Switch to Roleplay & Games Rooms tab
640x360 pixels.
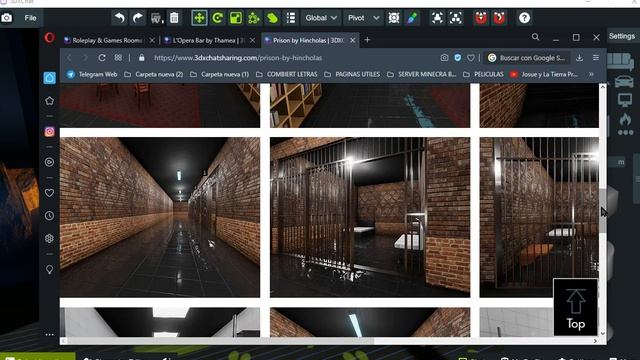(x=107, y=40)
